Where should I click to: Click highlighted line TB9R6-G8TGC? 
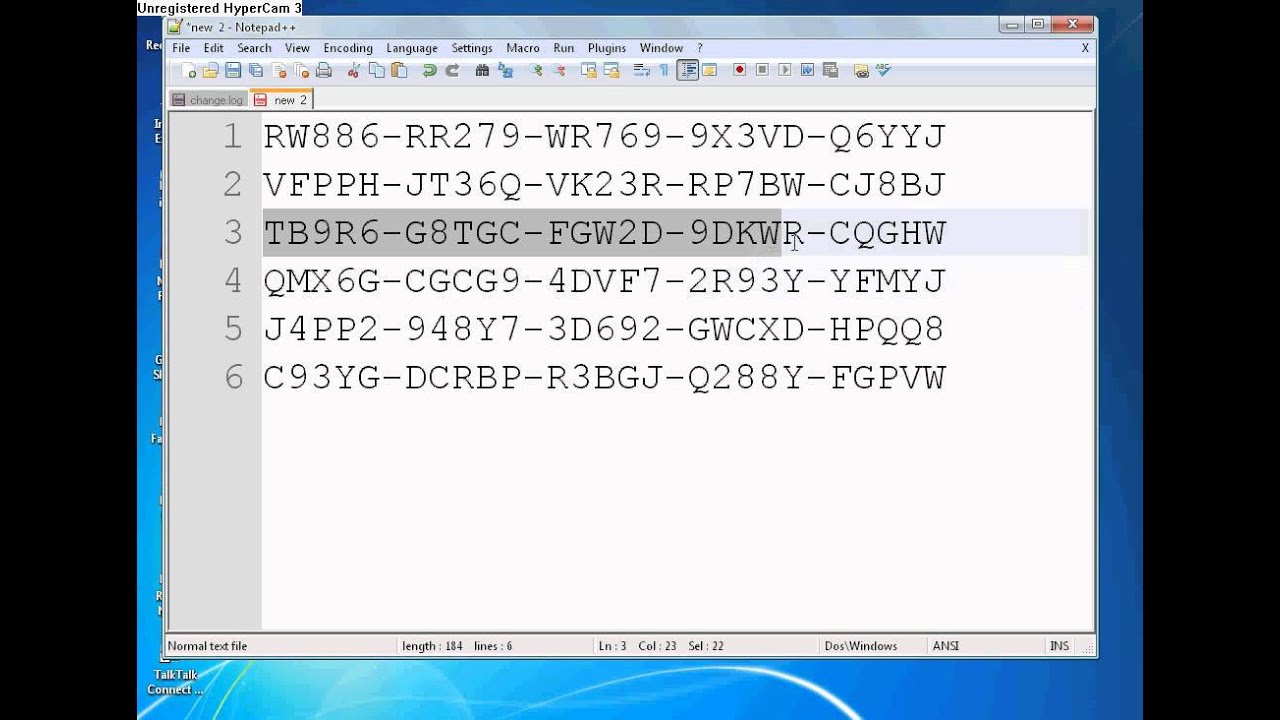click(604, 233)
